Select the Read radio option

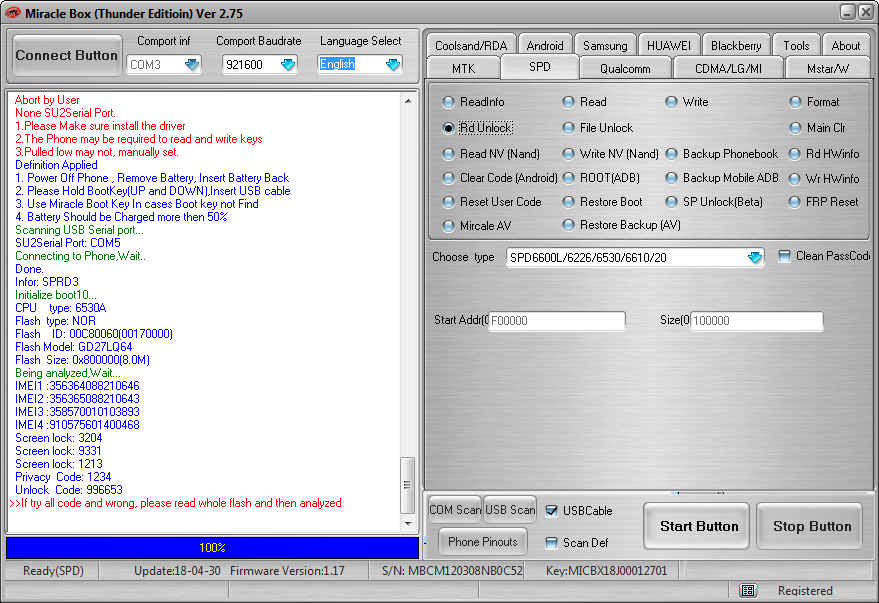pos(585,102)
